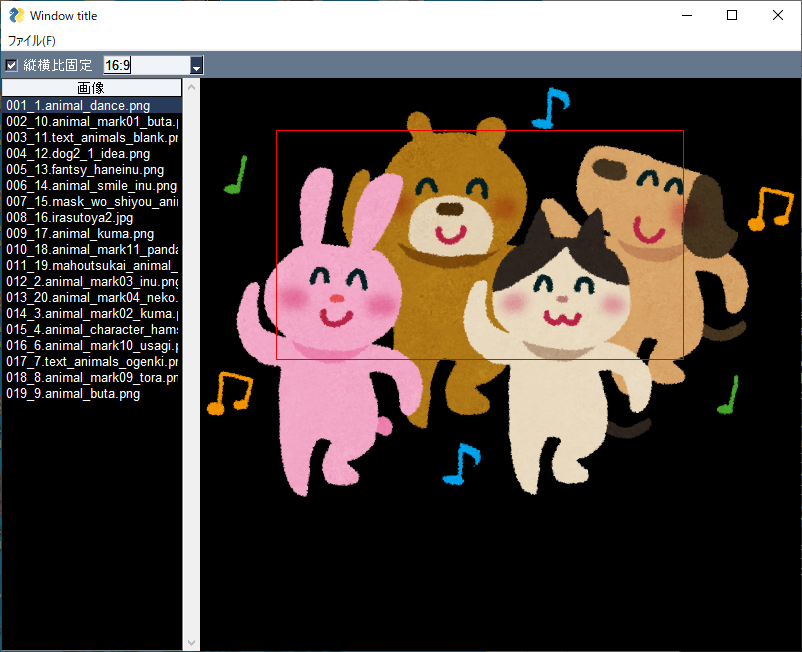
Task: Select 003_11.text_animals_blank entry
Action: [x=90, y=136]
